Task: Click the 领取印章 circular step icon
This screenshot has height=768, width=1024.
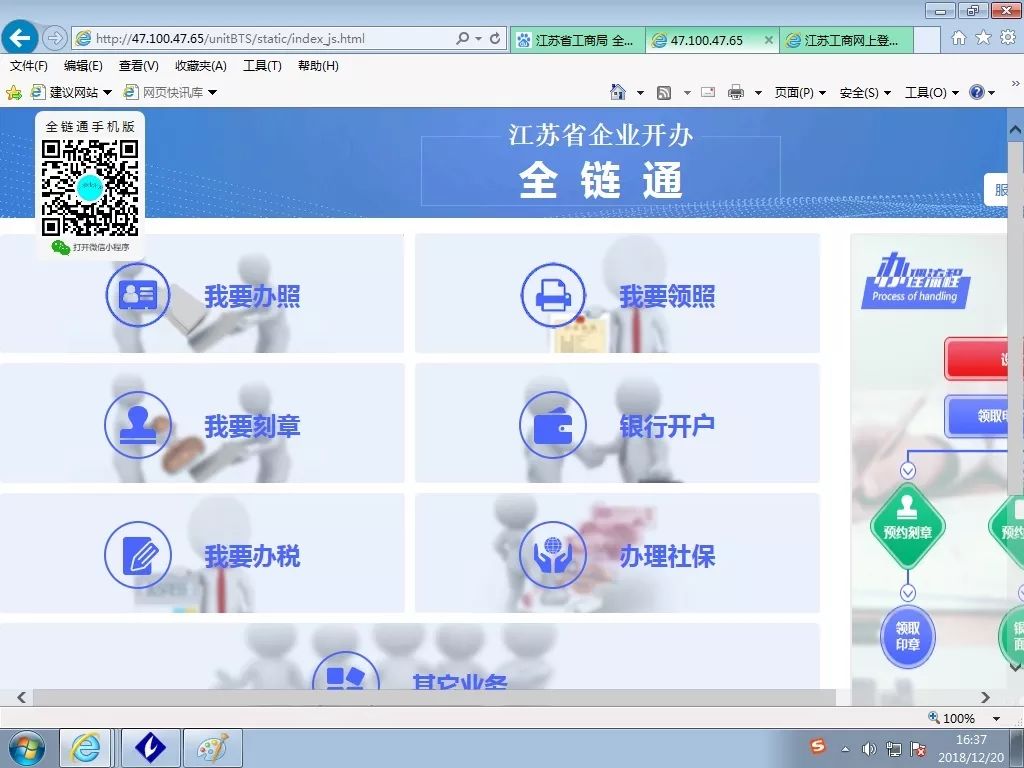Action: click(907, 637)
